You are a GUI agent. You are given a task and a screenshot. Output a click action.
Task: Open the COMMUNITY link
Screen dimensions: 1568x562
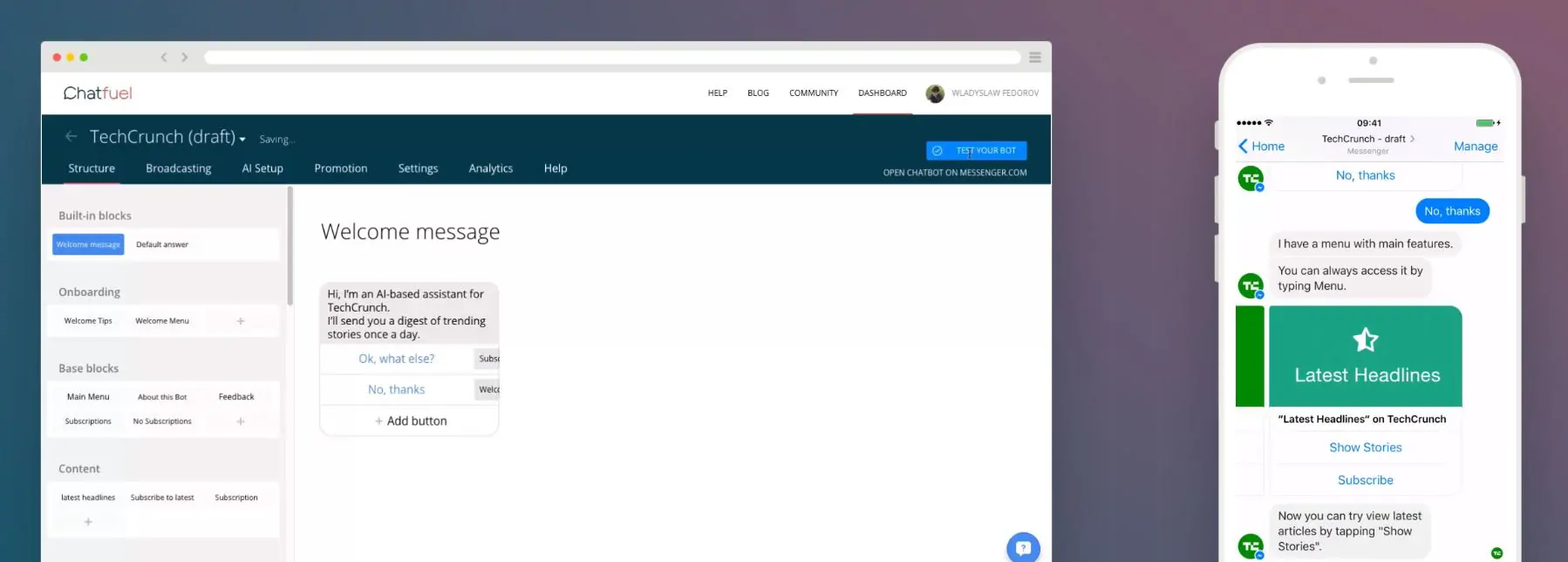click(x=814, y=93)
